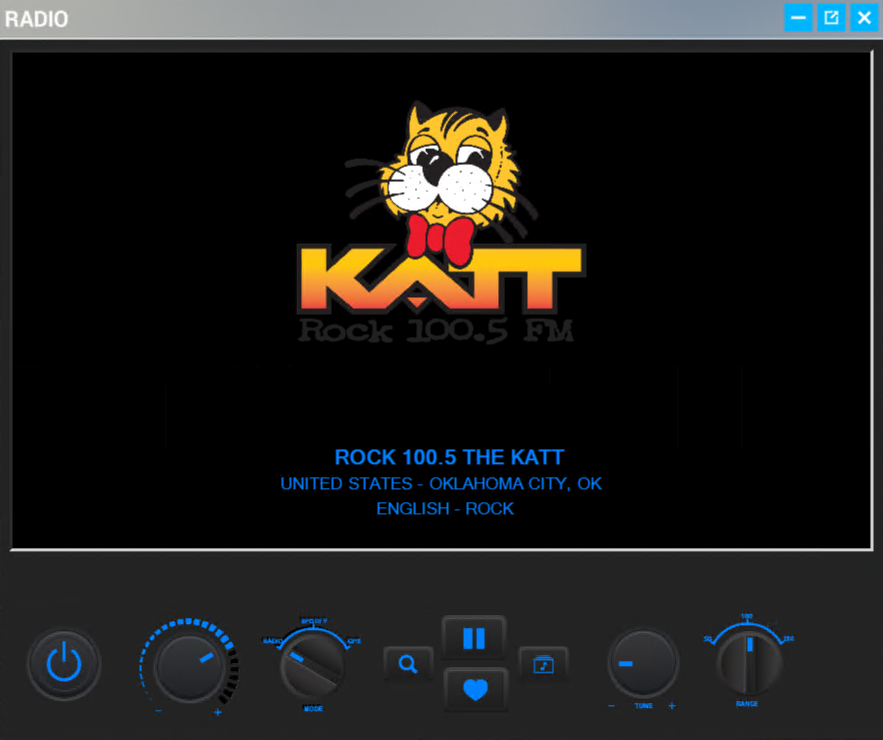Open station search with magnifier icon
This screenshot has height=740, width=883.
tap(408, 664)
